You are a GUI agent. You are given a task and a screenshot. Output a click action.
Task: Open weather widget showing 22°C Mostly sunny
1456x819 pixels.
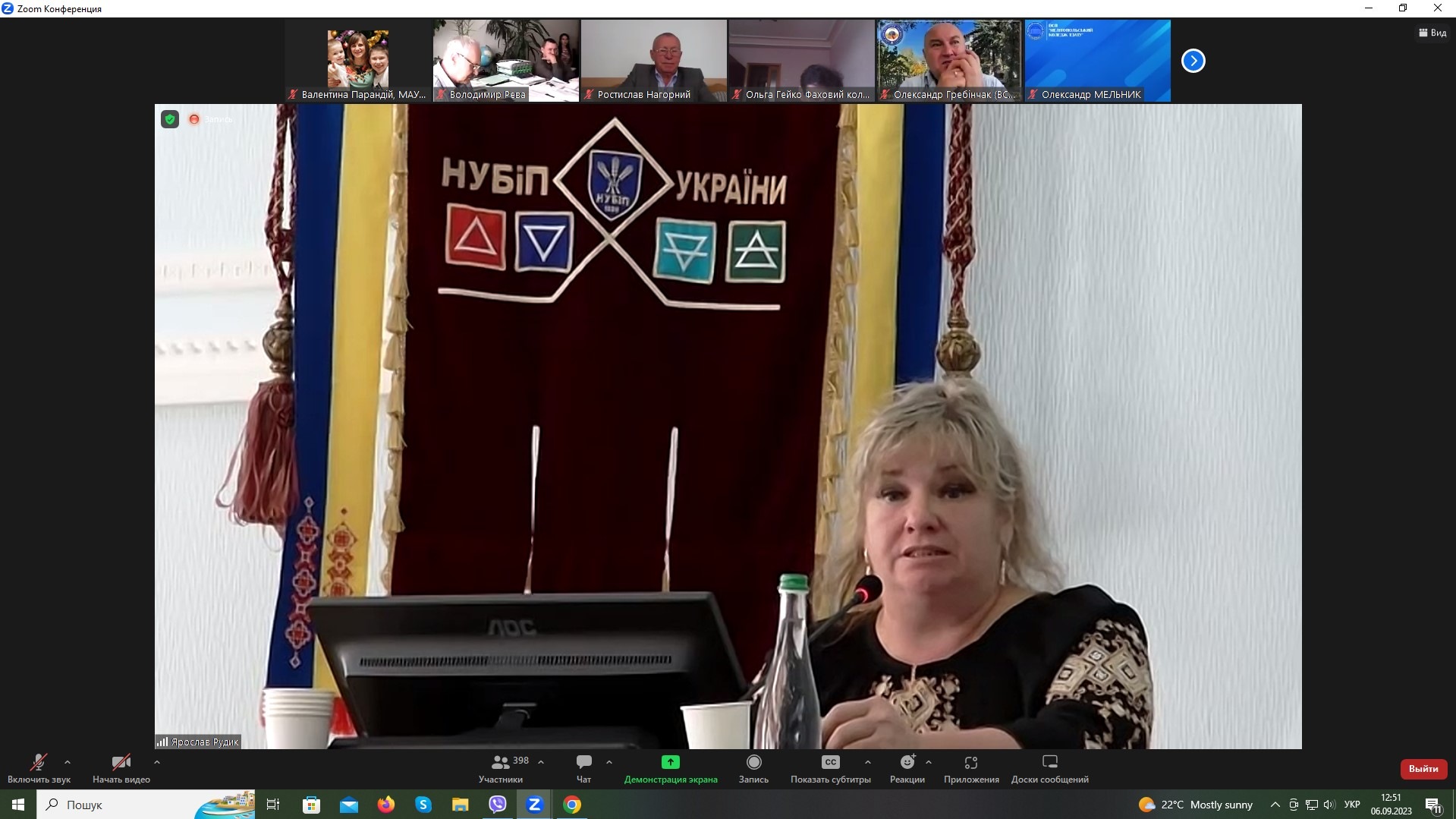[1196, 805]
